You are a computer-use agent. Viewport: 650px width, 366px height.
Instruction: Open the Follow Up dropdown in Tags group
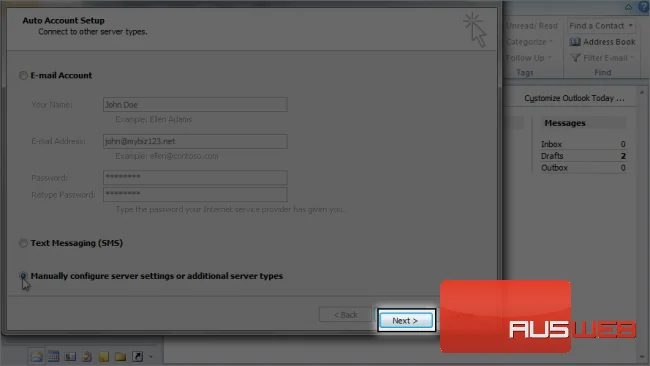(x=529, y=58)
